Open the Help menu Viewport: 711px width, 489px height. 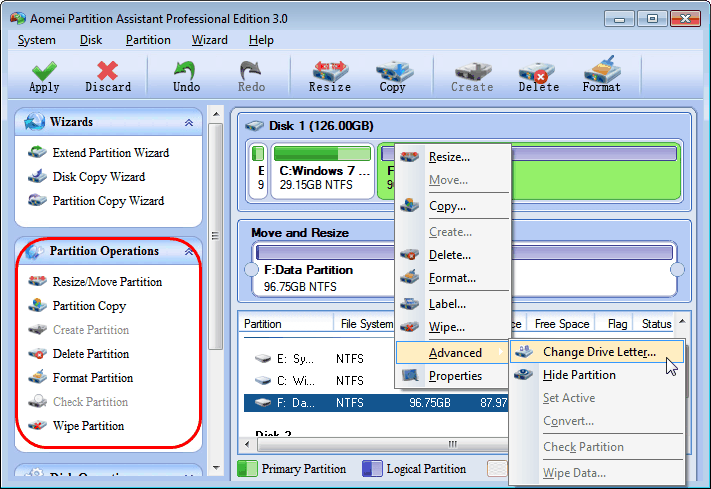[x=261, y=40]
